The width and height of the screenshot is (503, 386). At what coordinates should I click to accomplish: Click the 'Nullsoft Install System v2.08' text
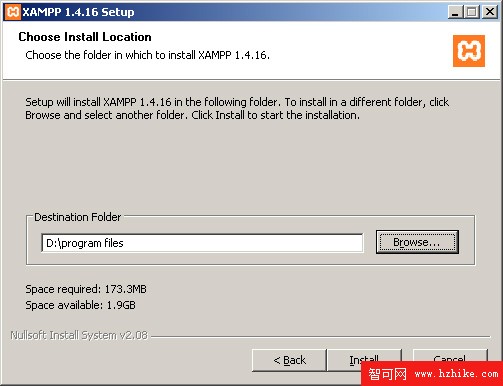(79, 335)
